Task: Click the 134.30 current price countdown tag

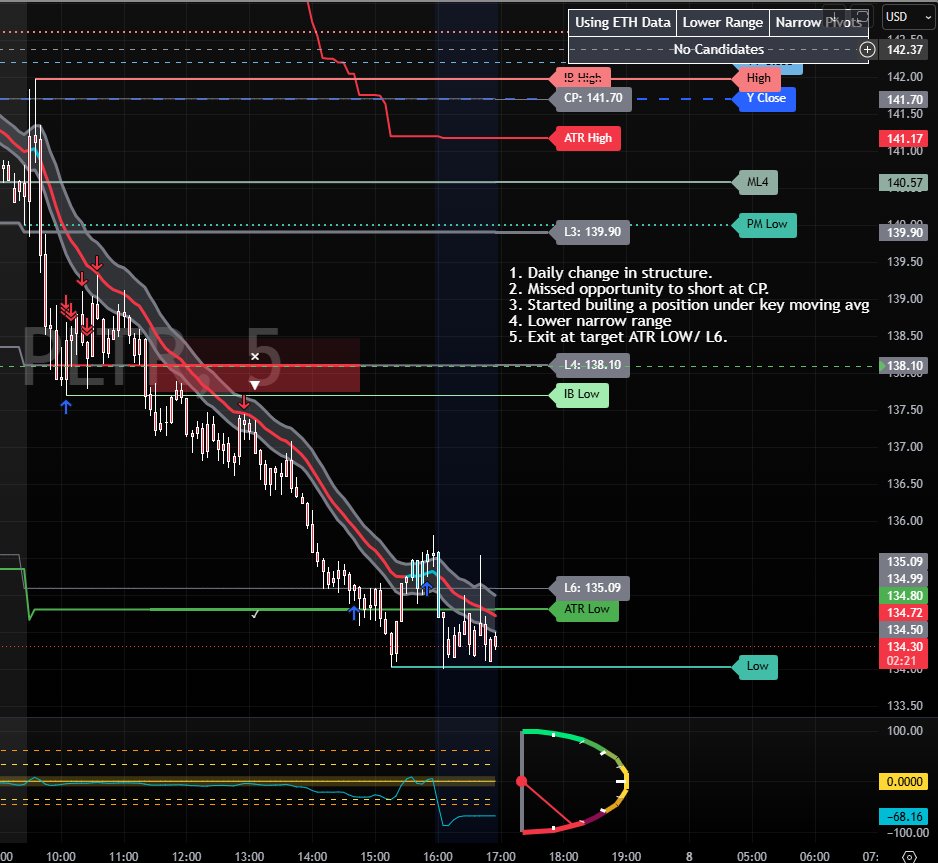Action: (904, 653)
